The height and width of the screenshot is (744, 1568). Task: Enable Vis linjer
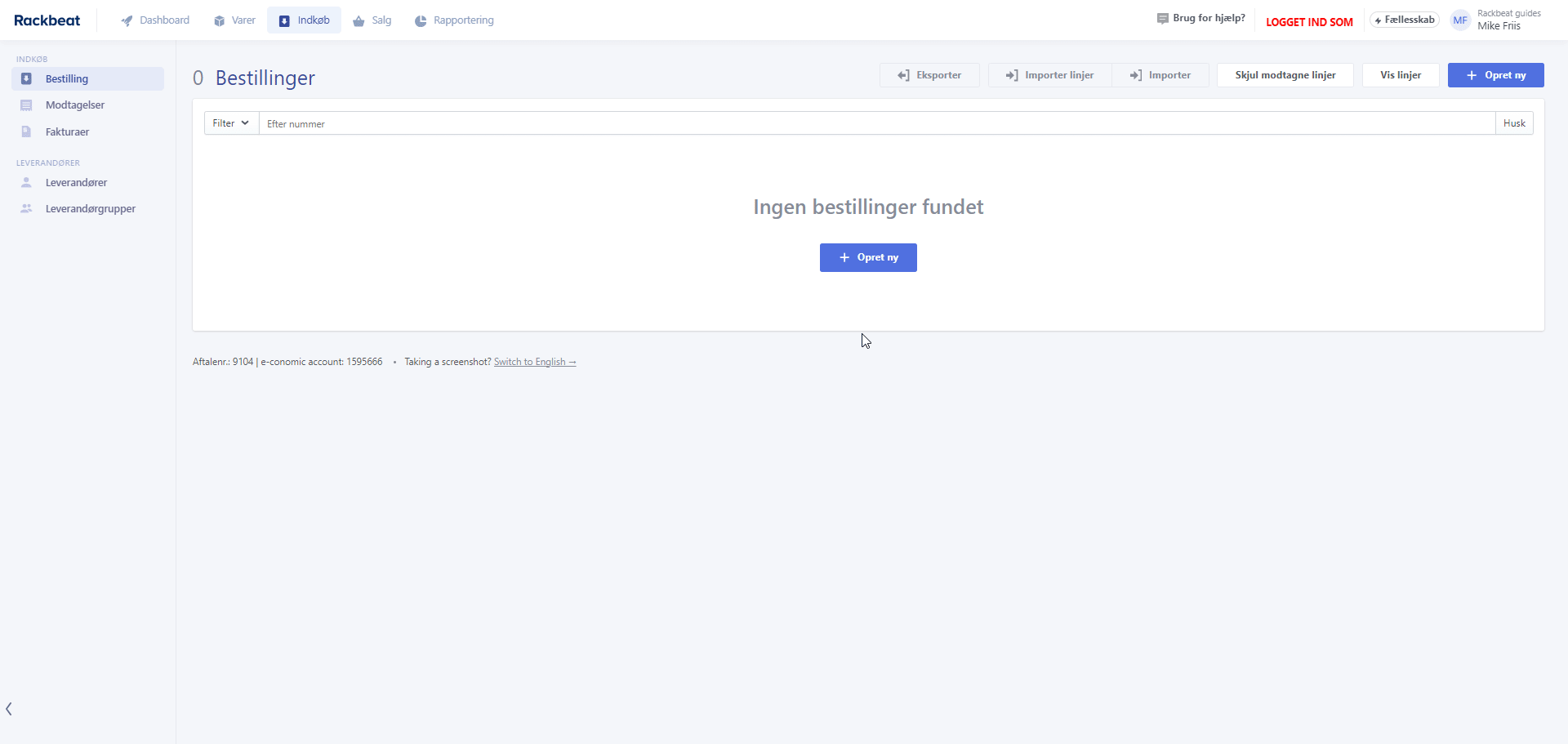1400,74
